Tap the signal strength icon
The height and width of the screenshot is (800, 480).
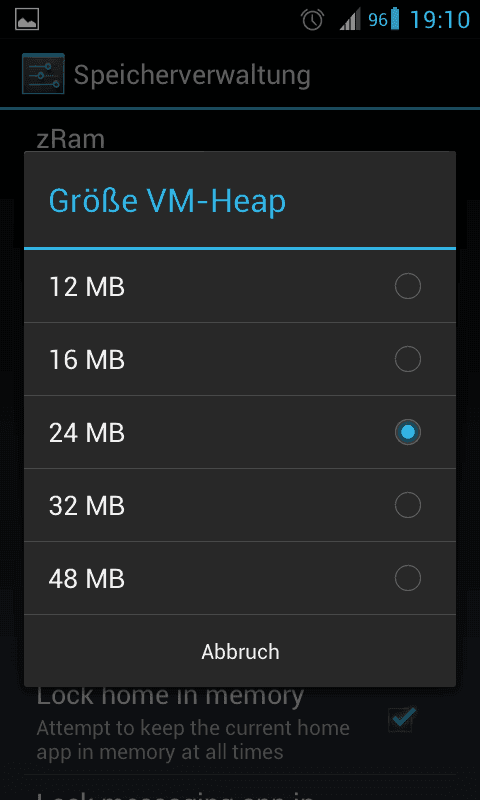coord(350,19)
